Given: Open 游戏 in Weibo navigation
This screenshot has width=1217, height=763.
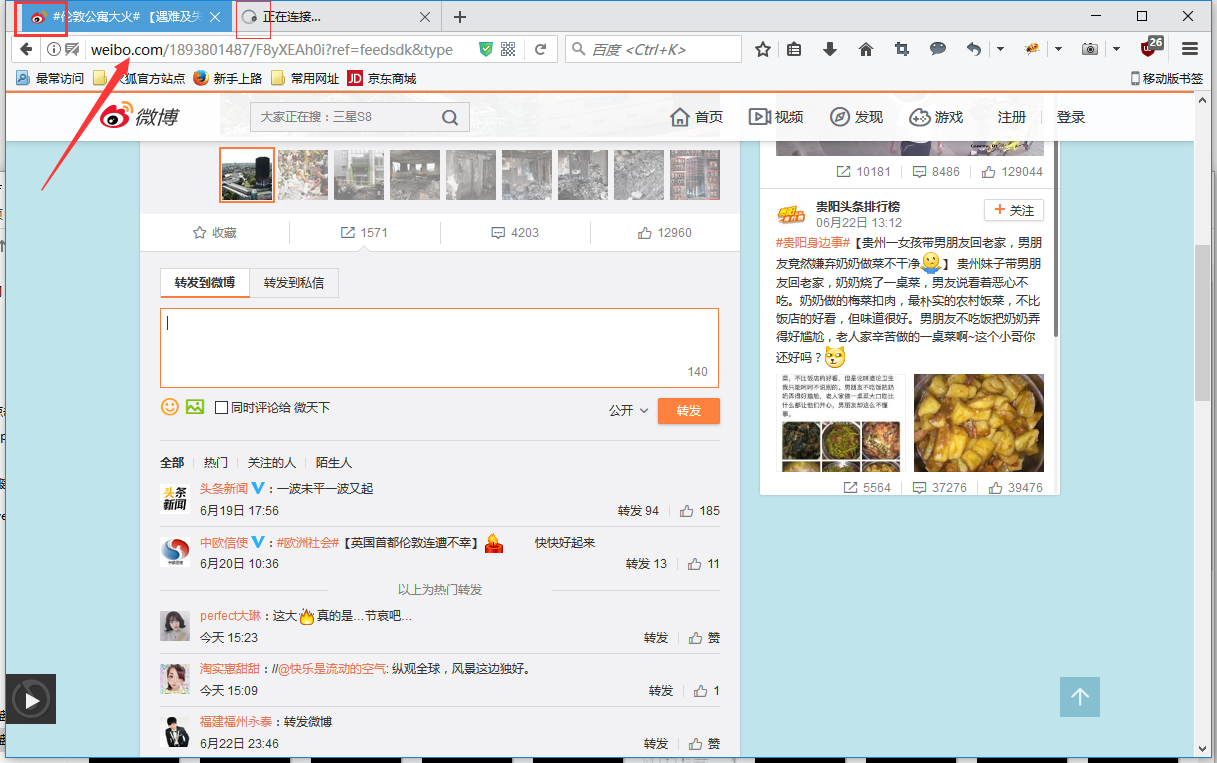Looking at the screenshot, I should point(936,117).
